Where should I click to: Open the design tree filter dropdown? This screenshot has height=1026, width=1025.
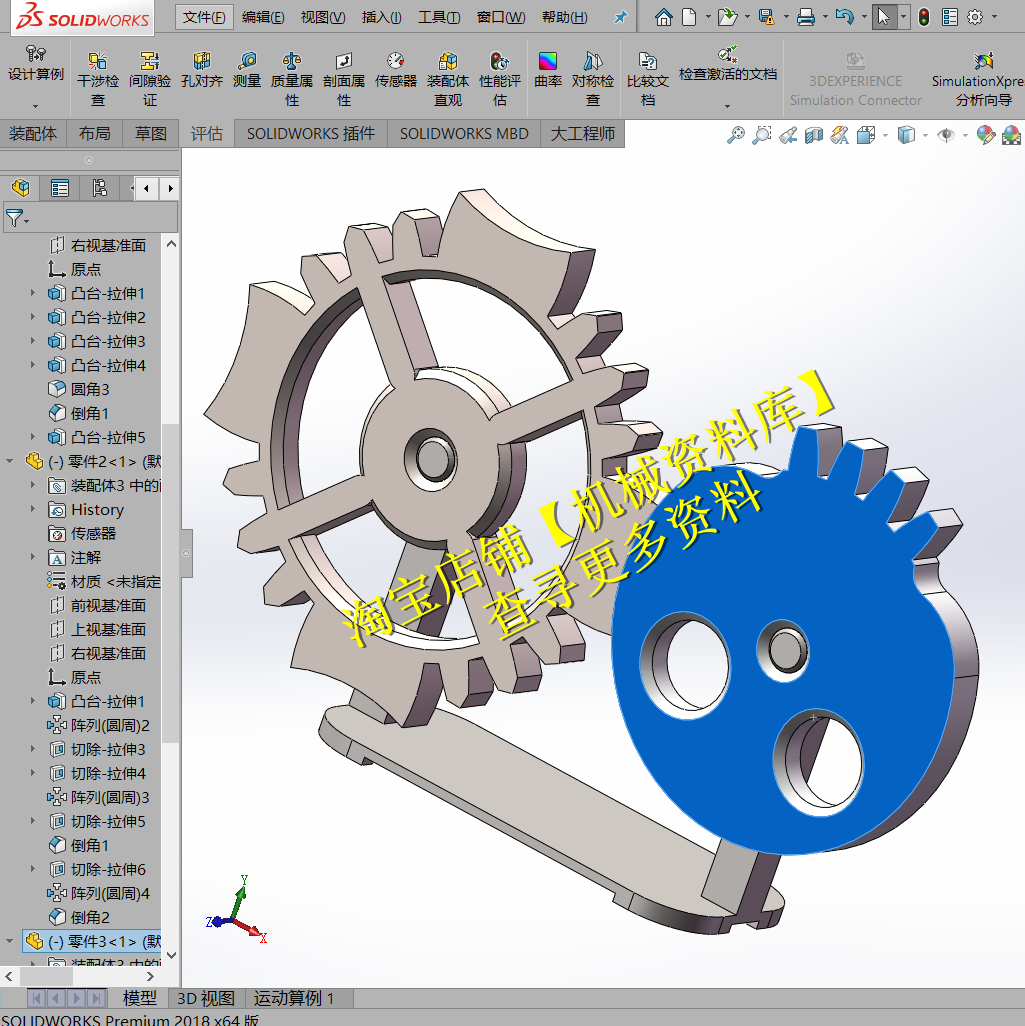17,217
